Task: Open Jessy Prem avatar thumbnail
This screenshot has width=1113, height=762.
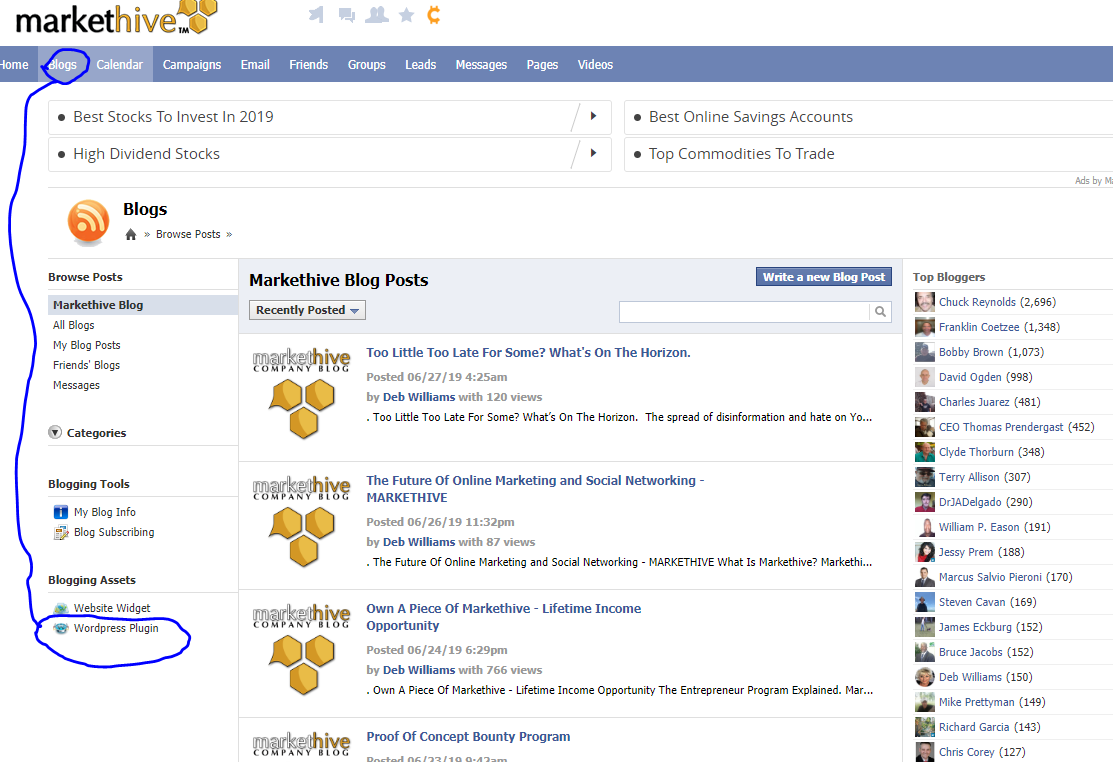Action: (925, 552)
